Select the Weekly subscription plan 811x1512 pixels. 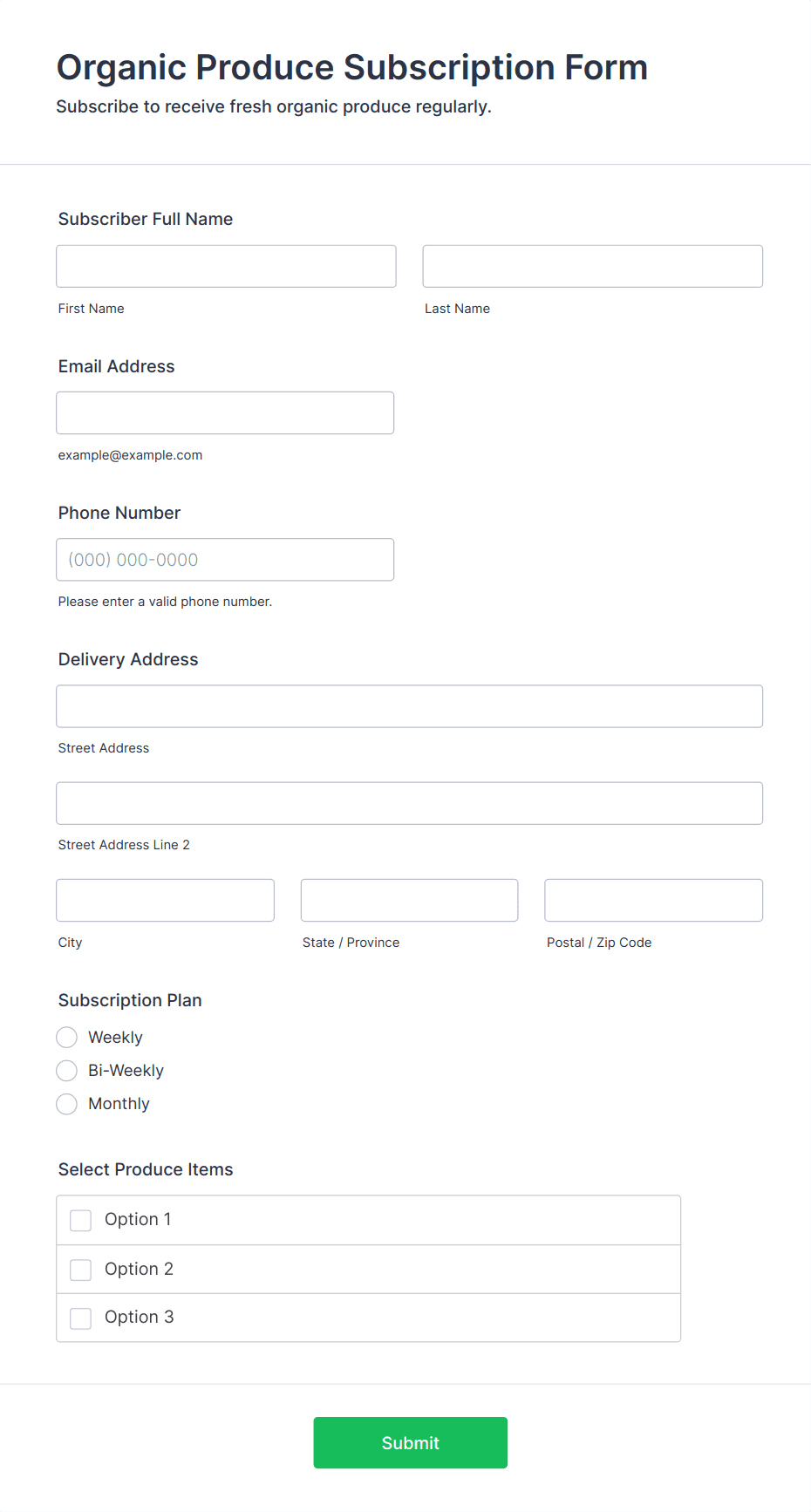coord(66,1037)
